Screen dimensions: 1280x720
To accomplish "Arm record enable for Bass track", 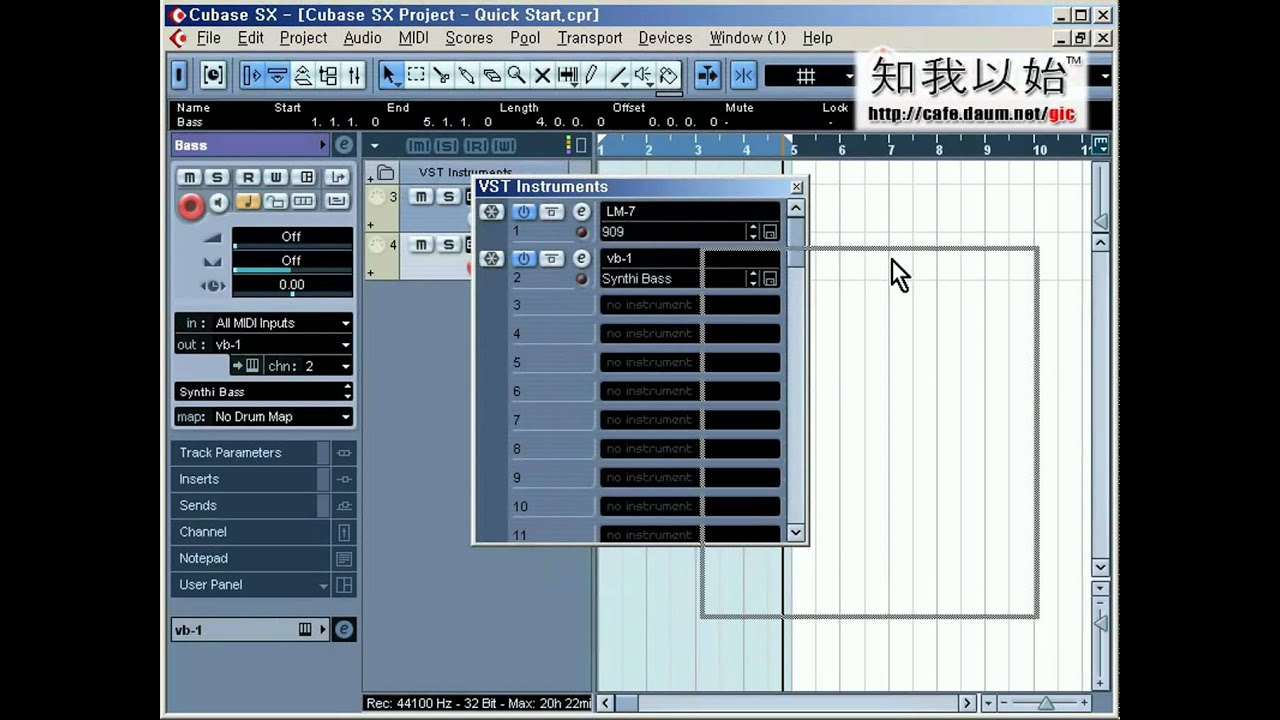I will [x=191, y=205].
